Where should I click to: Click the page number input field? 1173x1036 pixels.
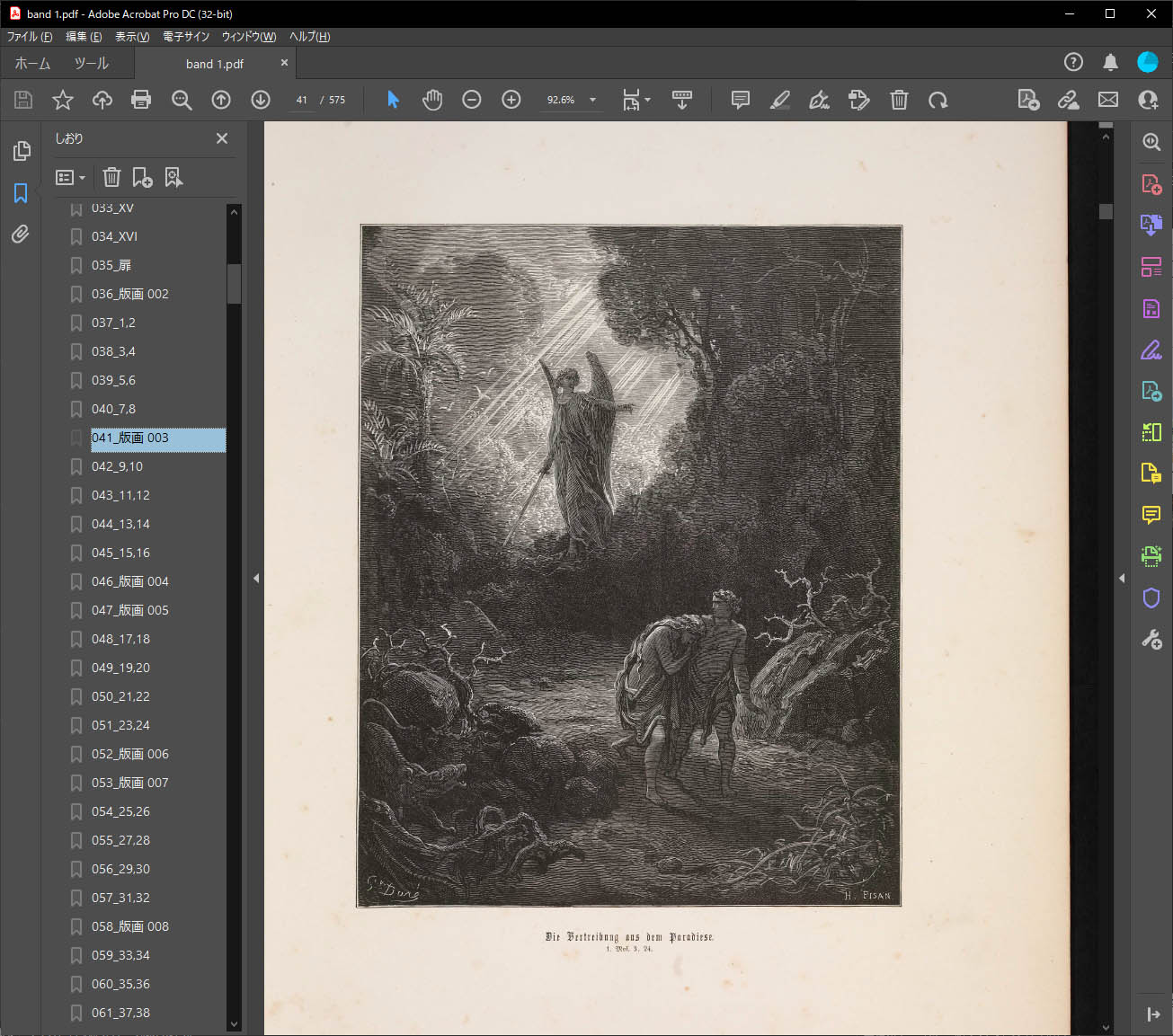[x=302, y=100]
